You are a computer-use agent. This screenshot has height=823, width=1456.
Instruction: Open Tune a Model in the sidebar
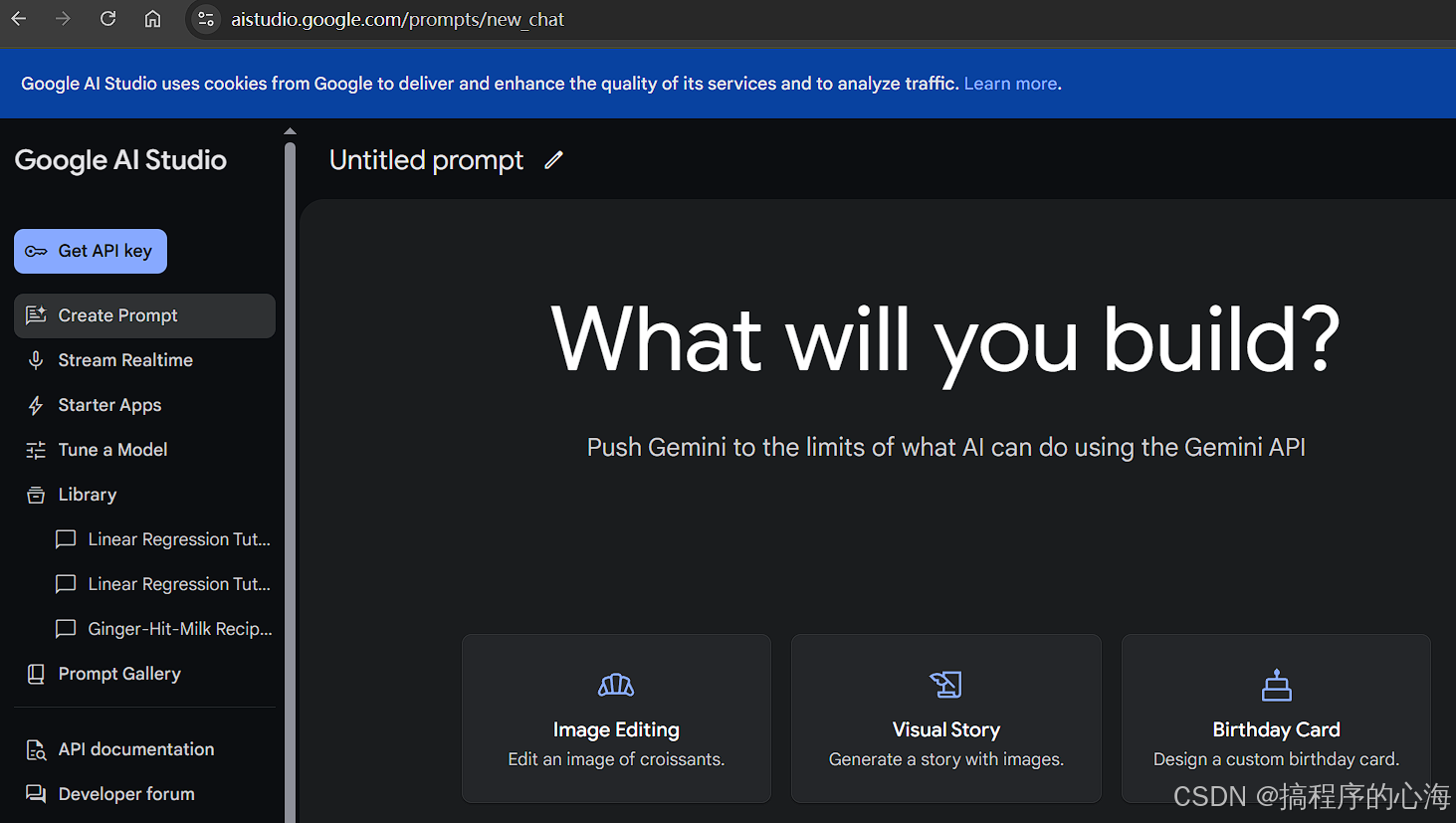(x=144, y=450)
